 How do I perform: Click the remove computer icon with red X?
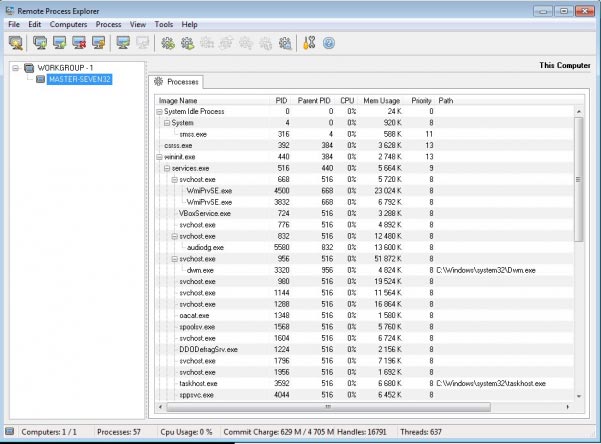click(79, 43)
